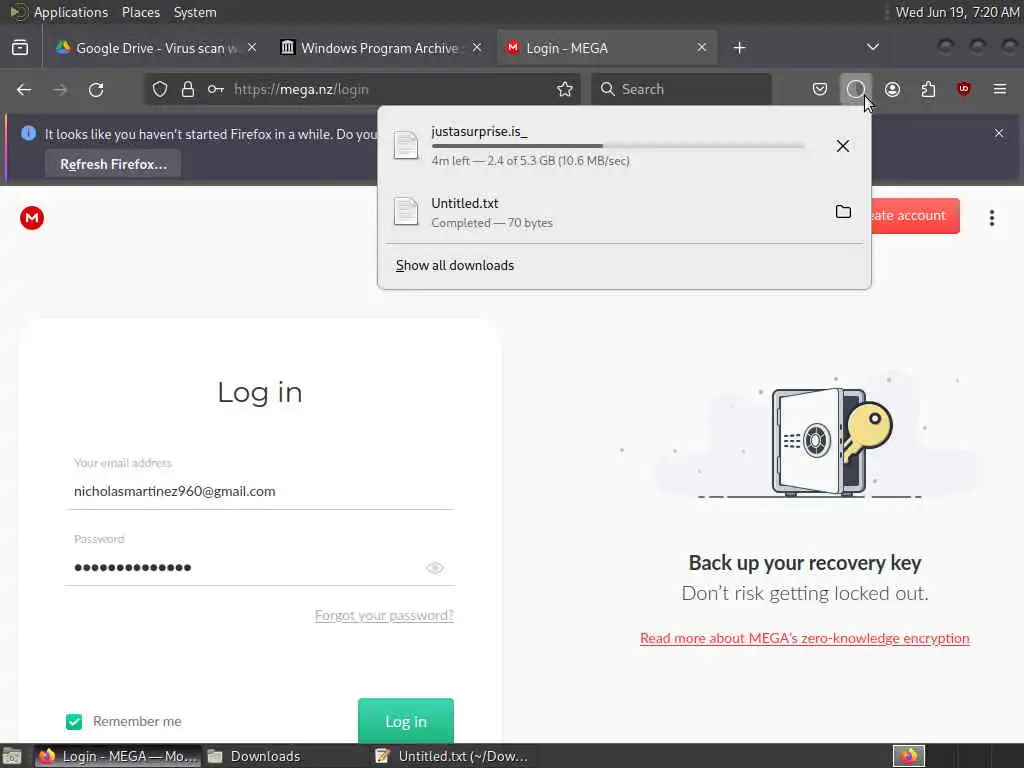Expand the list all tabs dropdown arrow
This screenshot has width=1024, height=768.
tap(872, 47)
